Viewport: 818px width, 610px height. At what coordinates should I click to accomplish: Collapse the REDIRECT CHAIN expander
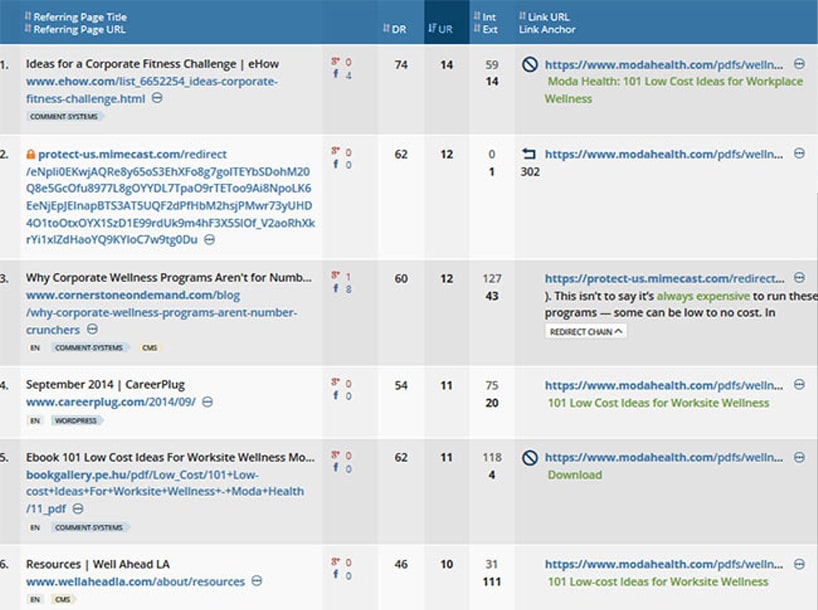[x=586, y=332]
